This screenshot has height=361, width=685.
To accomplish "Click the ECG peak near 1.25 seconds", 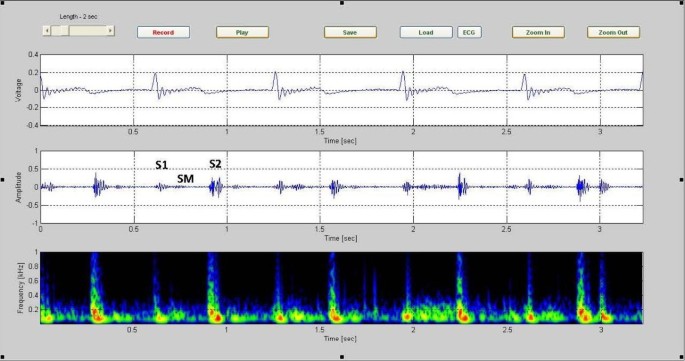I will 275,80.
